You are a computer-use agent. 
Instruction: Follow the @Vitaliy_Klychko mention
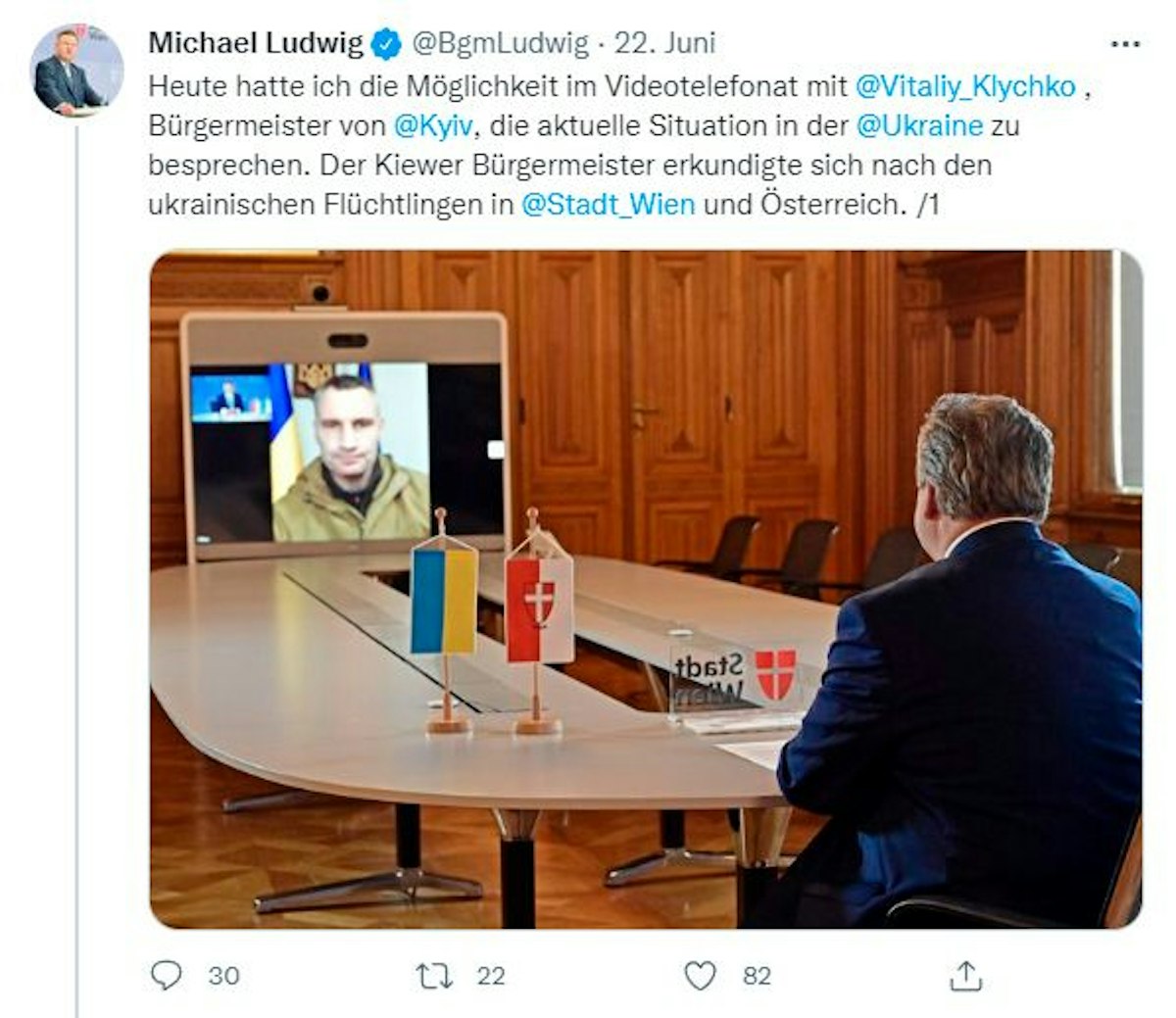tap(965, 86)
